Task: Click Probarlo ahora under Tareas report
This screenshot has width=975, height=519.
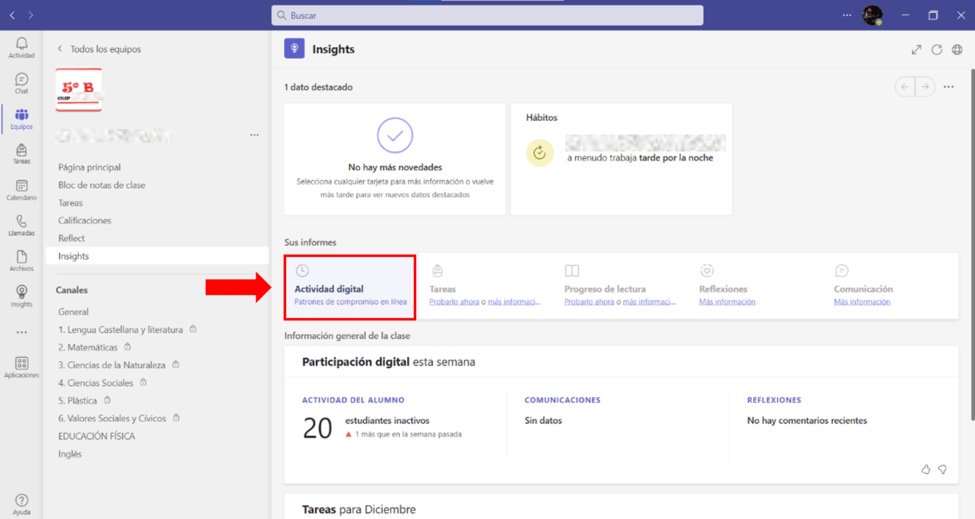Action: click(x=454, y=302)
